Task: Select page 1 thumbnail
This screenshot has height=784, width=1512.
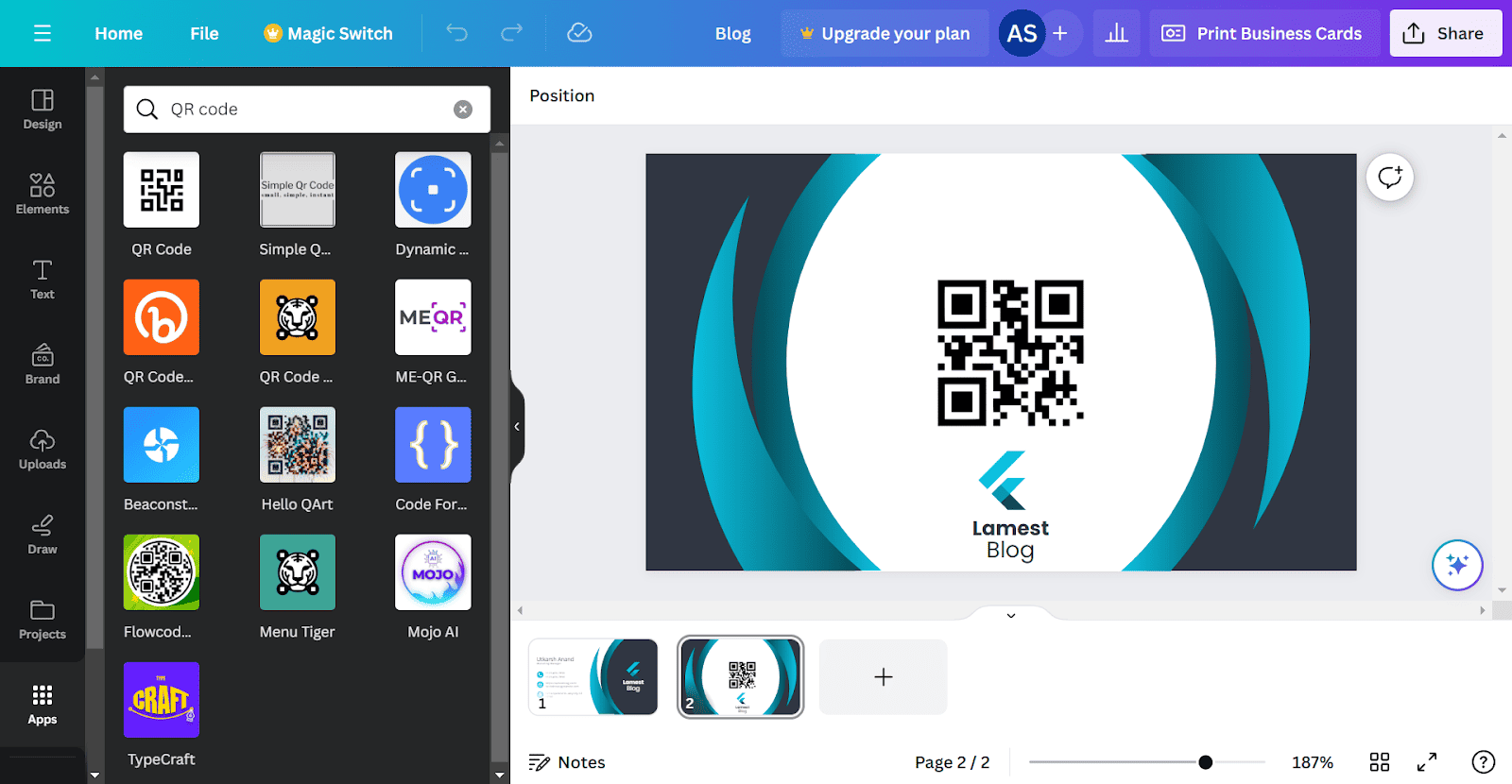Action: coord(593,676)
